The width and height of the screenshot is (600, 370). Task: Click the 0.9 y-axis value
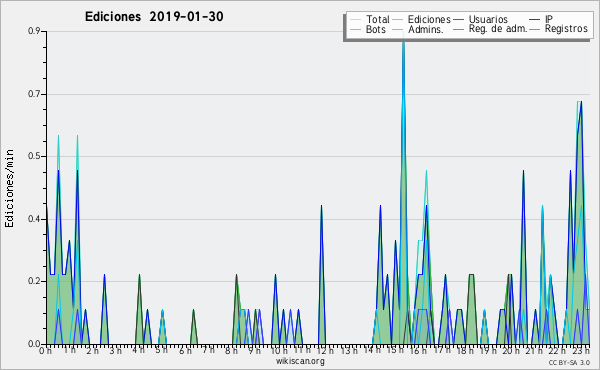34,31
